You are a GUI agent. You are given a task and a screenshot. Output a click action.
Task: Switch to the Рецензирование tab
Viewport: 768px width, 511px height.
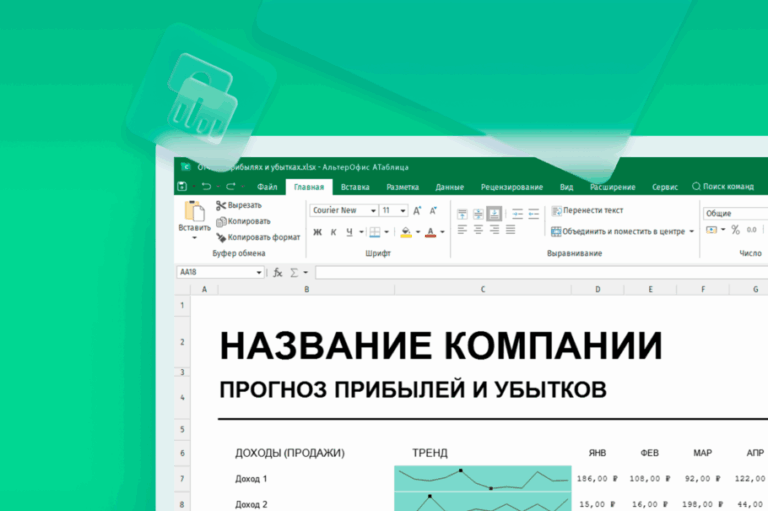[x=511, y=187]
